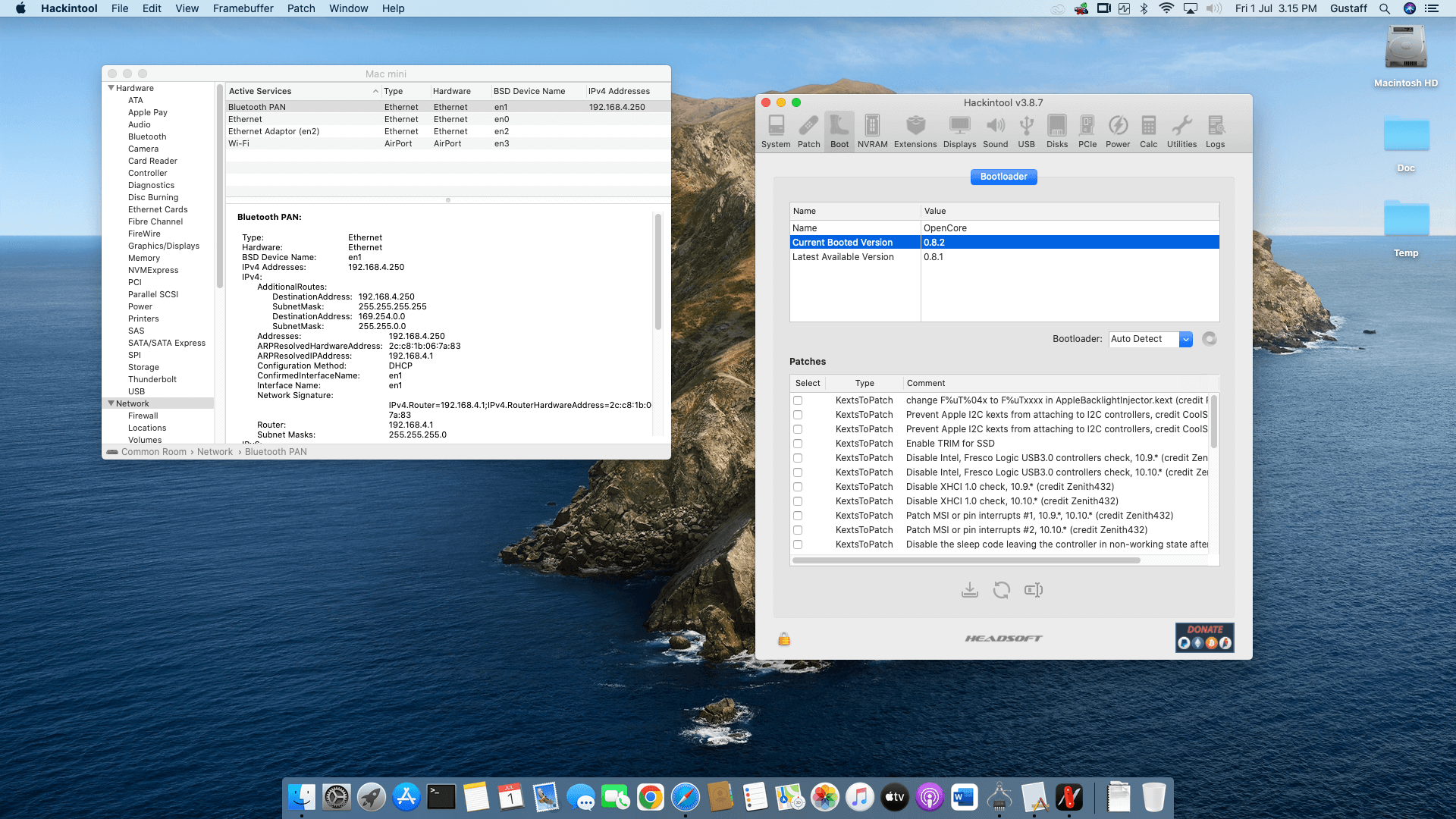This screenshot has width=1456, height=819.
Task: Collapse the Network section in the sidebar
Action: click(x=111, y=403)
